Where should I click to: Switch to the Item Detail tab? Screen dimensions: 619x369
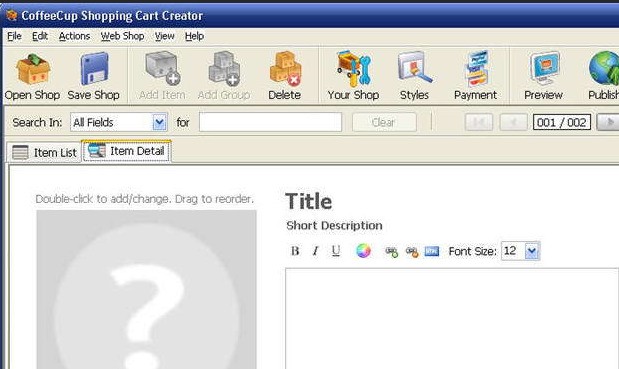click(x=126, y=151)
